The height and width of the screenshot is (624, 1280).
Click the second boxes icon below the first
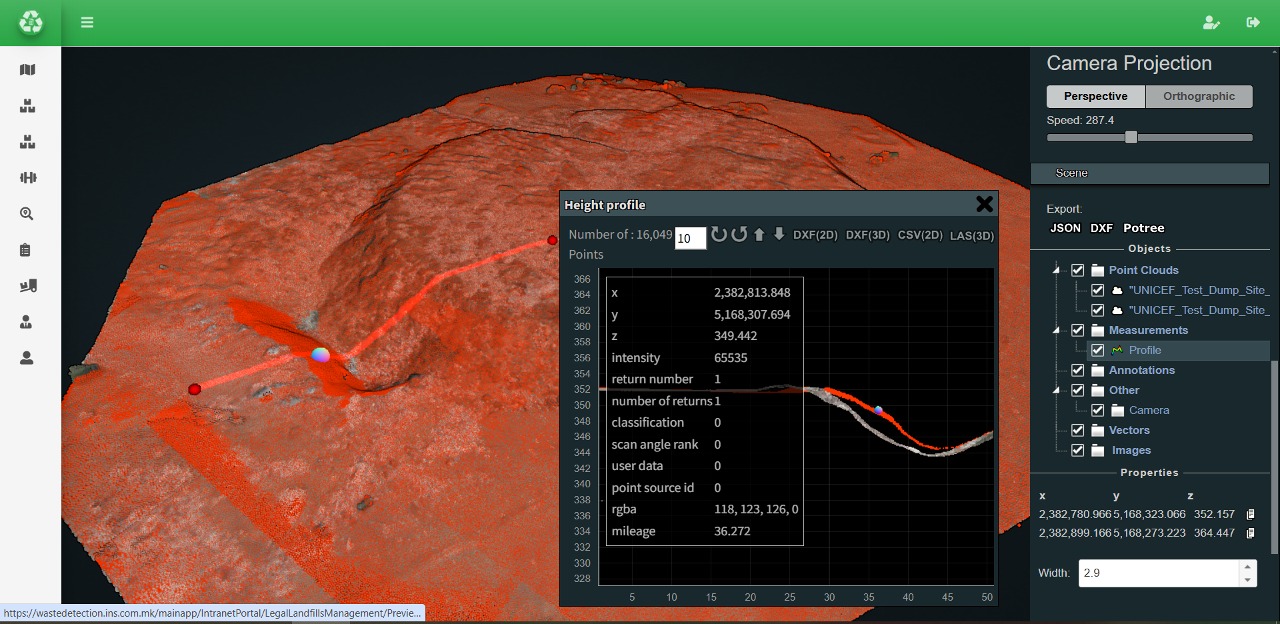coord(27,142)
